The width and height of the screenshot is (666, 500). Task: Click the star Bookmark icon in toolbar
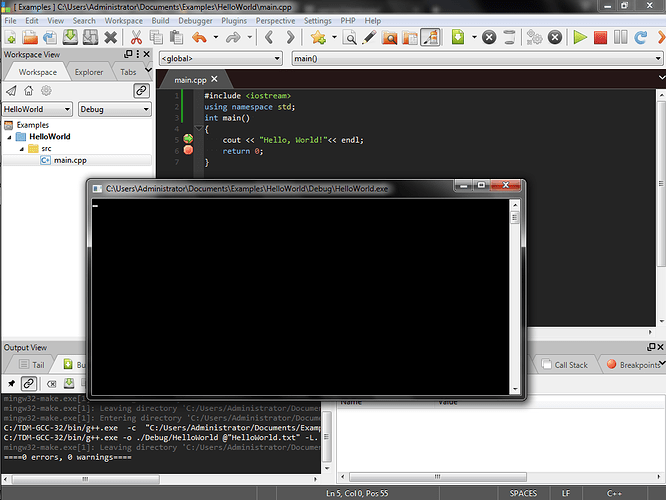[318, 38]
